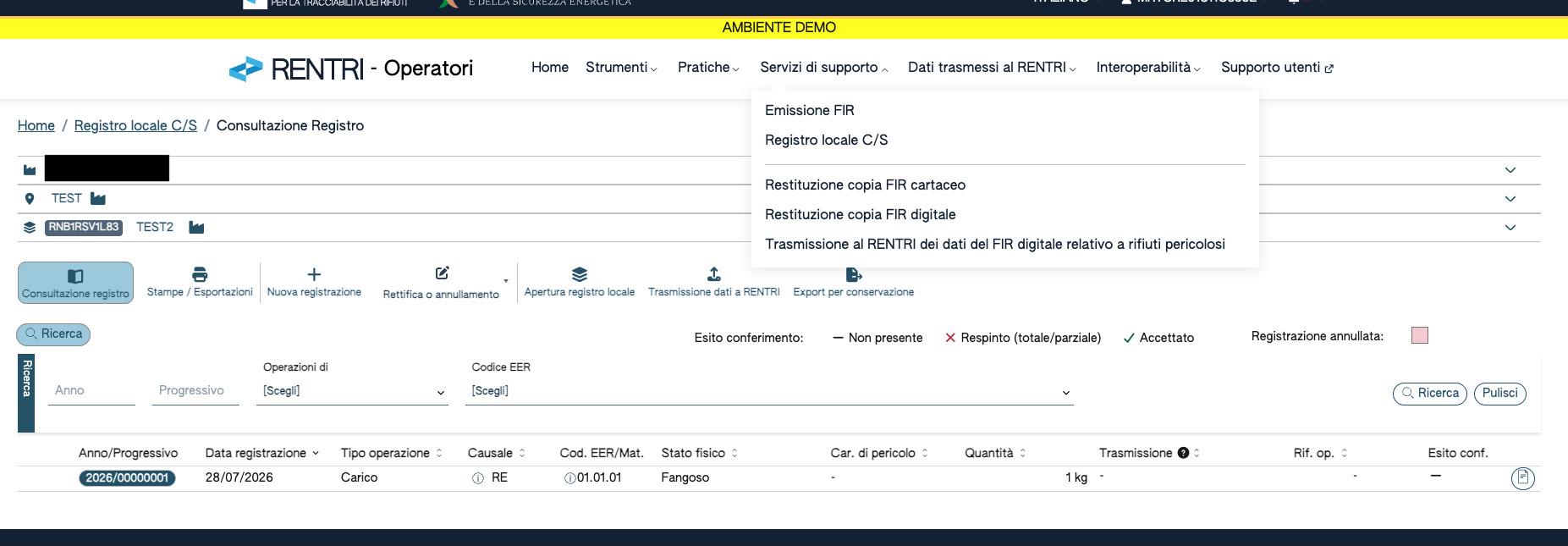Click the factory icon next to TEST

(x=98, y=199)
